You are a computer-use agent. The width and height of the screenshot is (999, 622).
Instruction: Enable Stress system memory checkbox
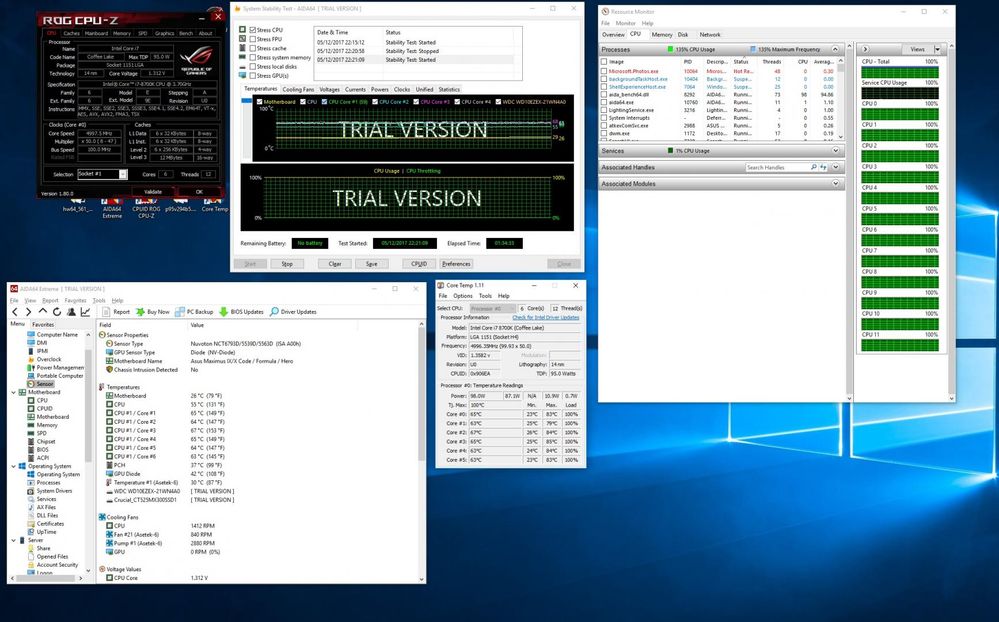click(253, 57)
